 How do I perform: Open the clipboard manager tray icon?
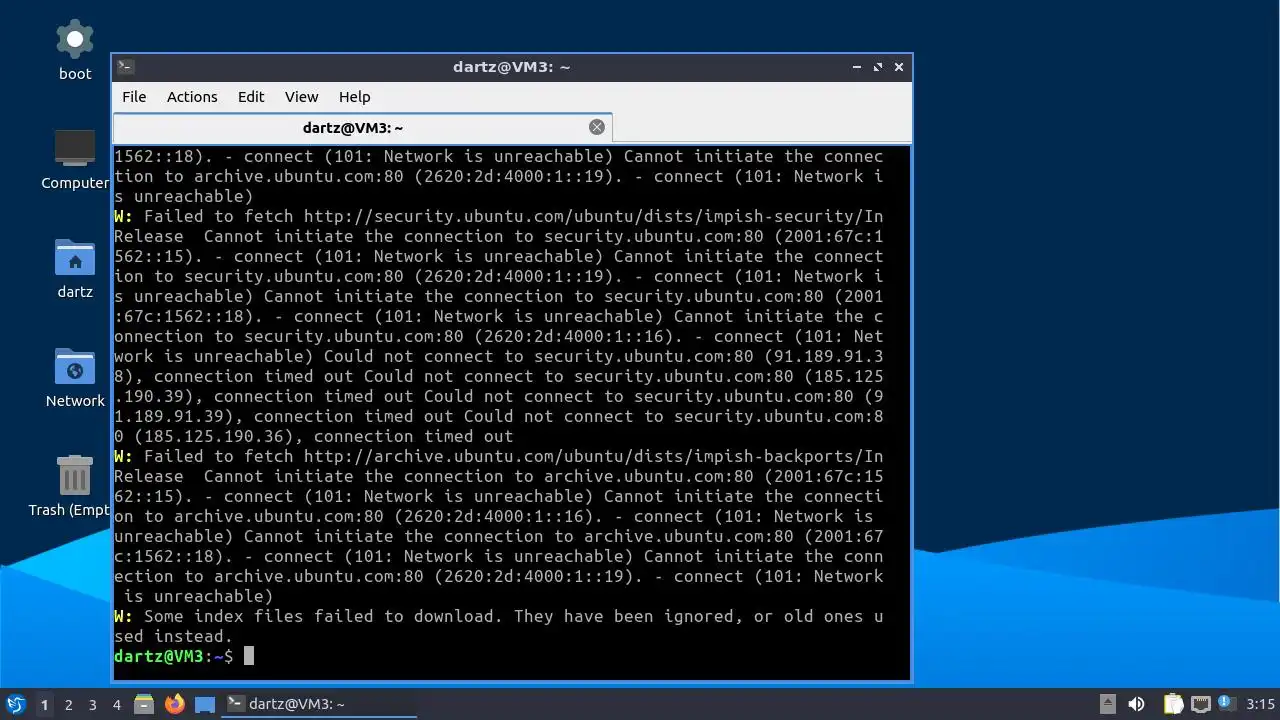point(1173,704)
